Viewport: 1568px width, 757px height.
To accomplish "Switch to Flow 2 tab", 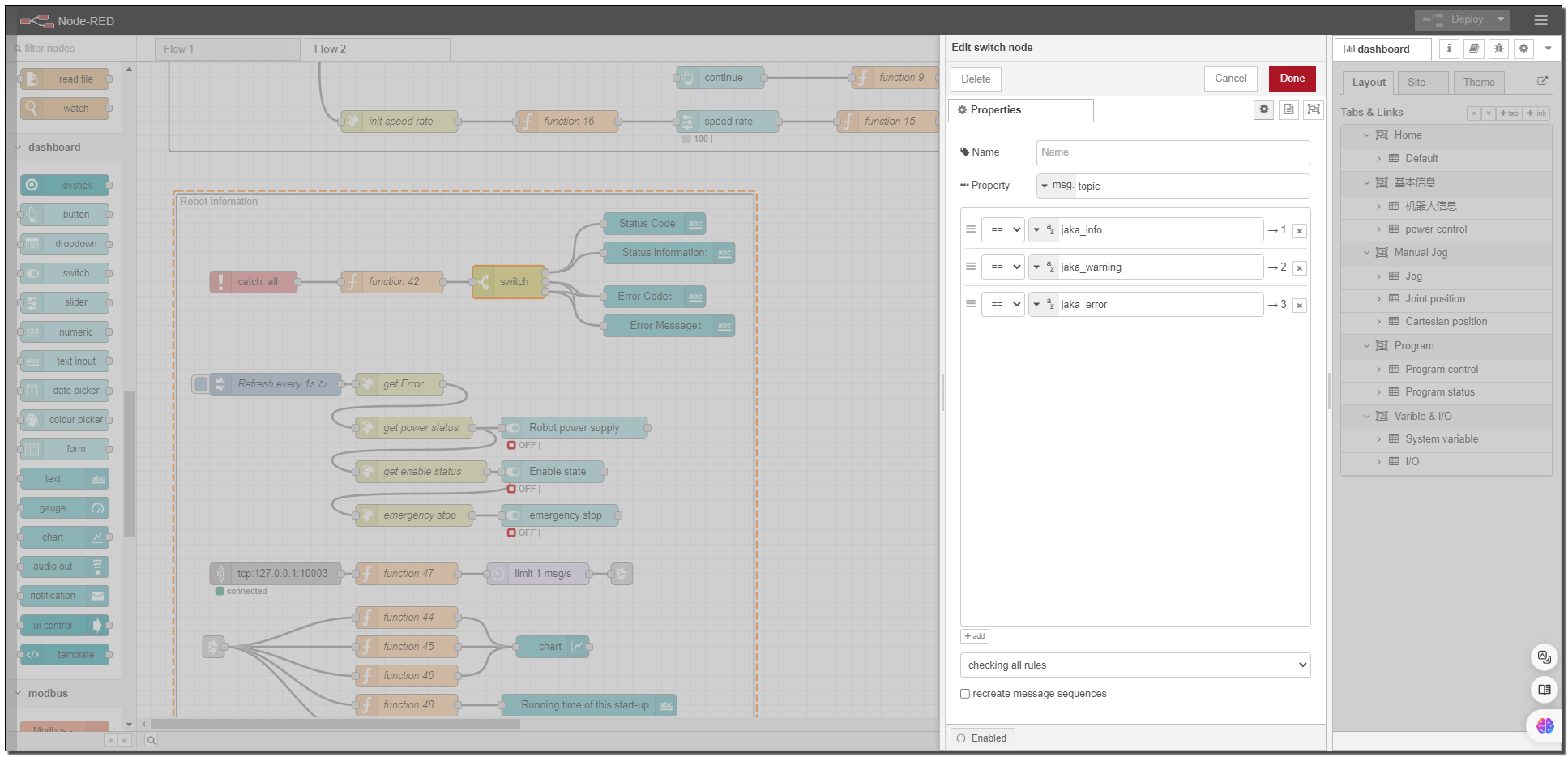I will (x=378, y=49).
